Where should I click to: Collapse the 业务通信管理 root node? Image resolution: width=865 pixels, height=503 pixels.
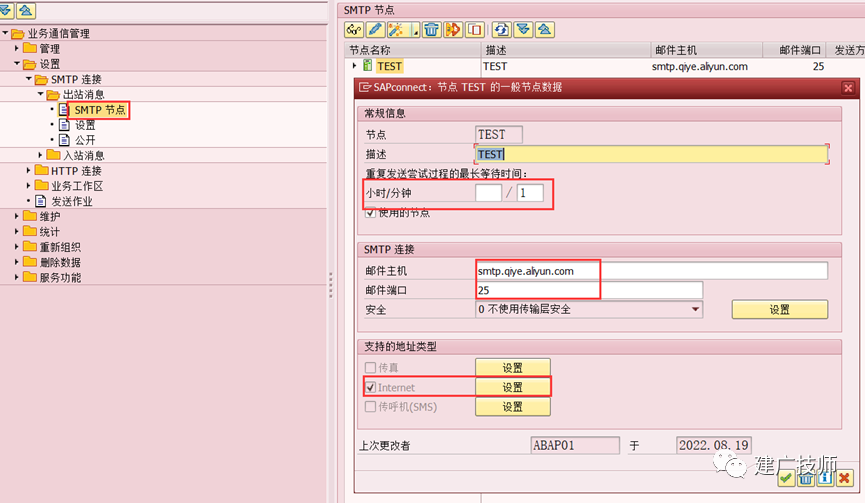[6, 33]
